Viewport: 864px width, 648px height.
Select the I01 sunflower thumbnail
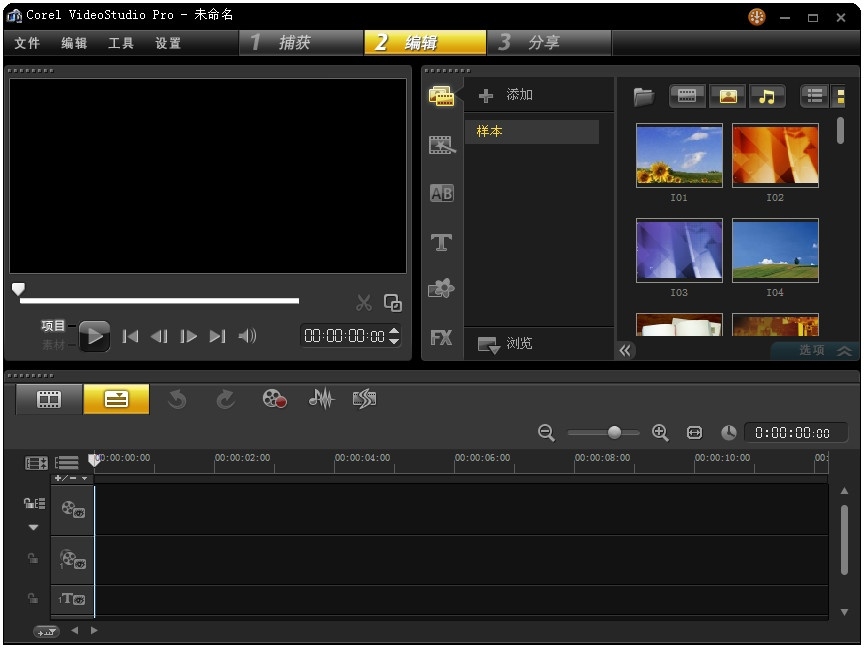point(679,155)
